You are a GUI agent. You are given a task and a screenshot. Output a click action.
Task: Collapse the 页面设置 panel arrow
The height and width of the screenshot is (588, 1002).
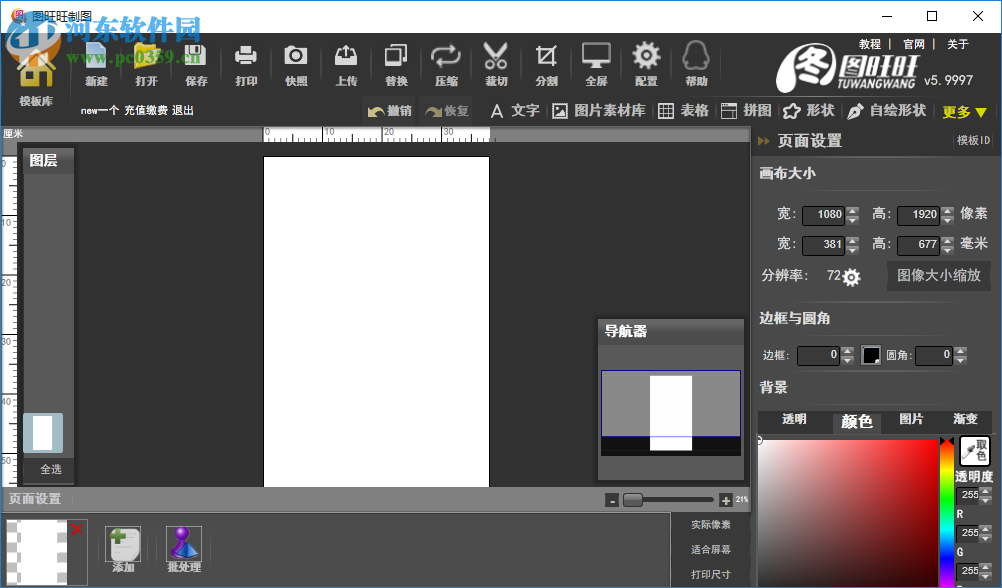pyautogui.click(x=764, y=141)
